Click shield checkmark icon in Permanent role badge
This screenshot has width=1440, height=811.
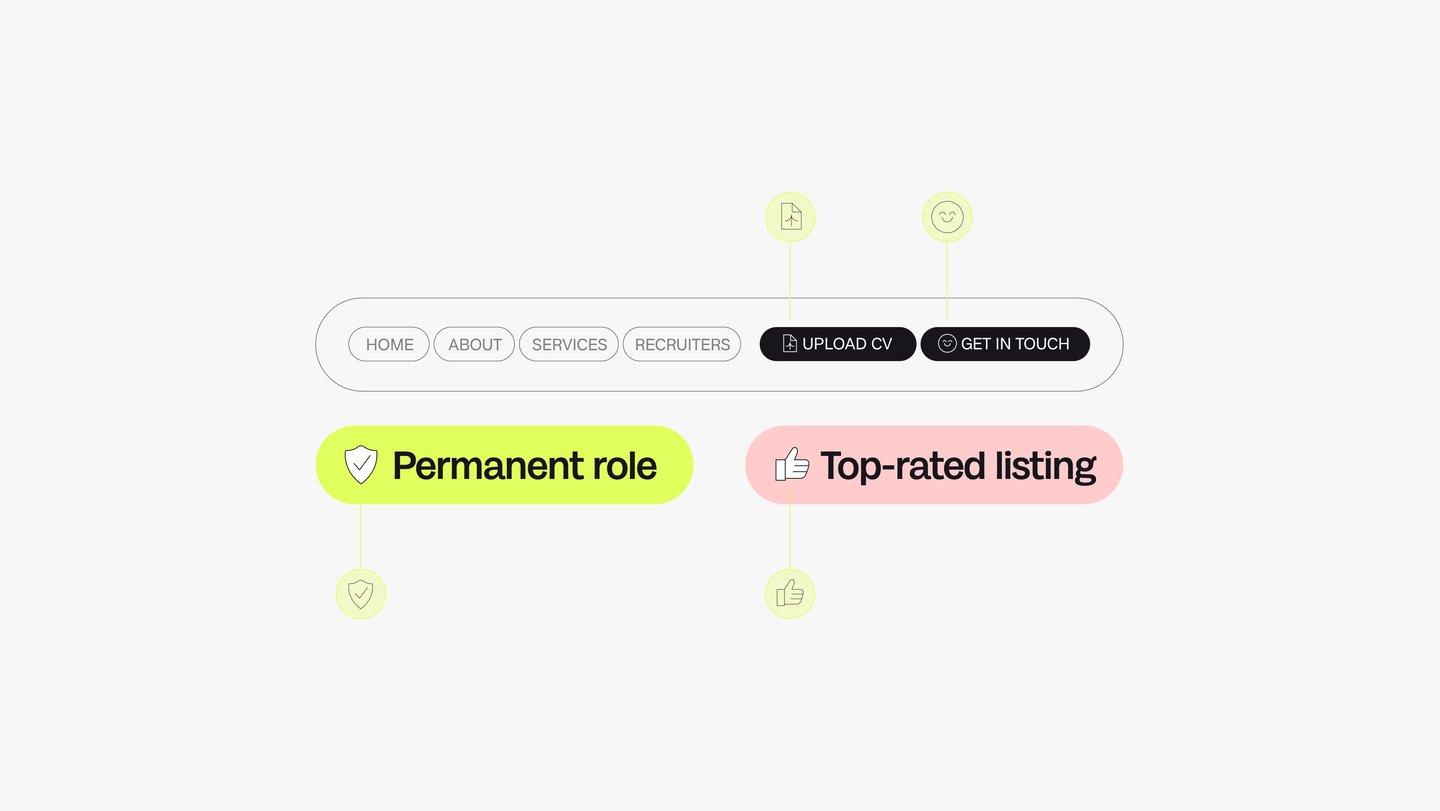tap(361, 465)
